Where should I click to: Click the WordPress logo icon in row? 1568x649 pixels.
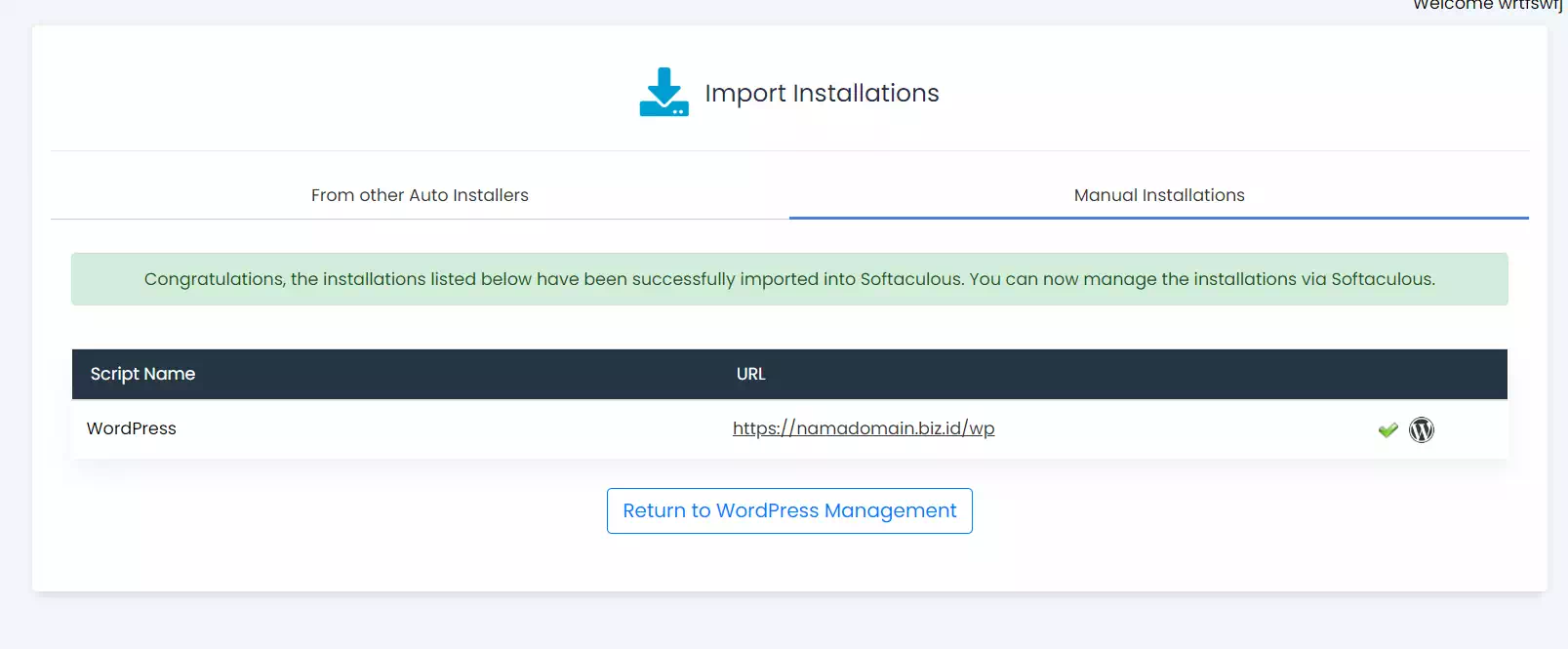point(1422,429)
